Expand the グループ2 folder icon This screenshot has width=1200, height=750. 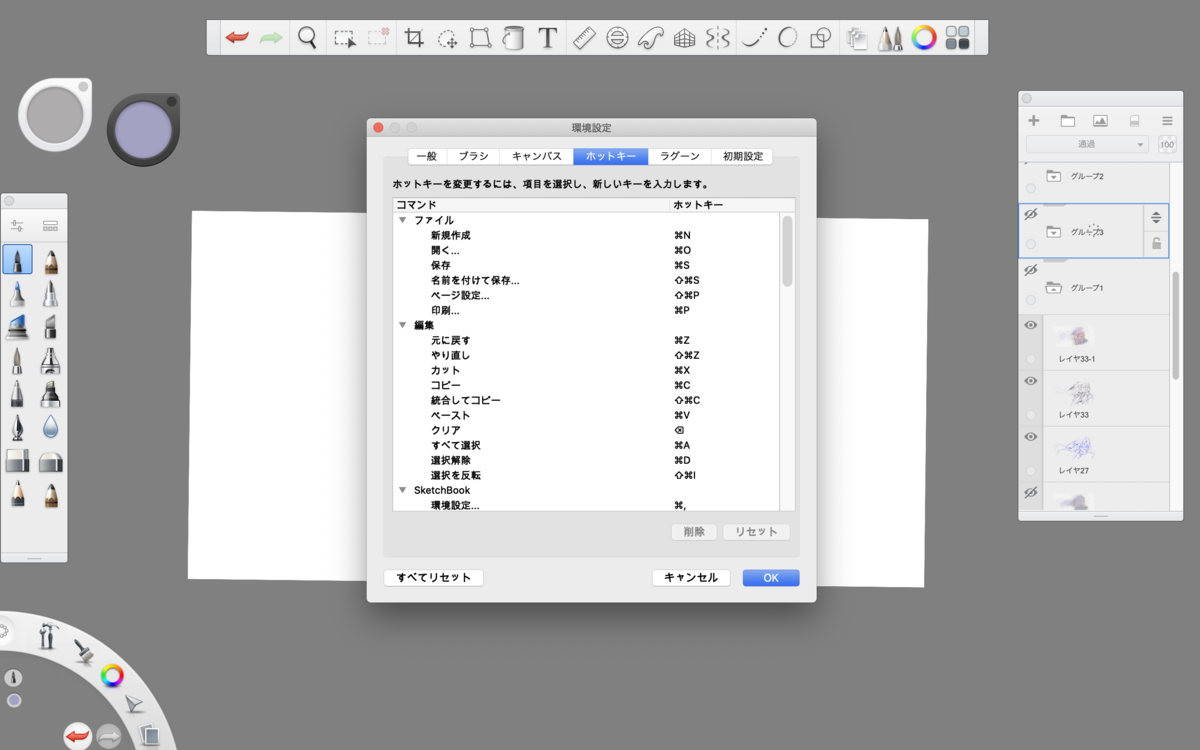point(1053,176)
